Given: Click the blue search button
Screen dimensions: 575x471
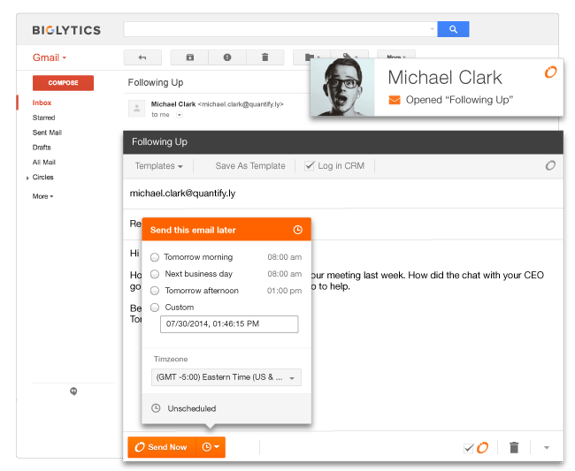Looking at the screenshot, I should [x=453, y=29].
